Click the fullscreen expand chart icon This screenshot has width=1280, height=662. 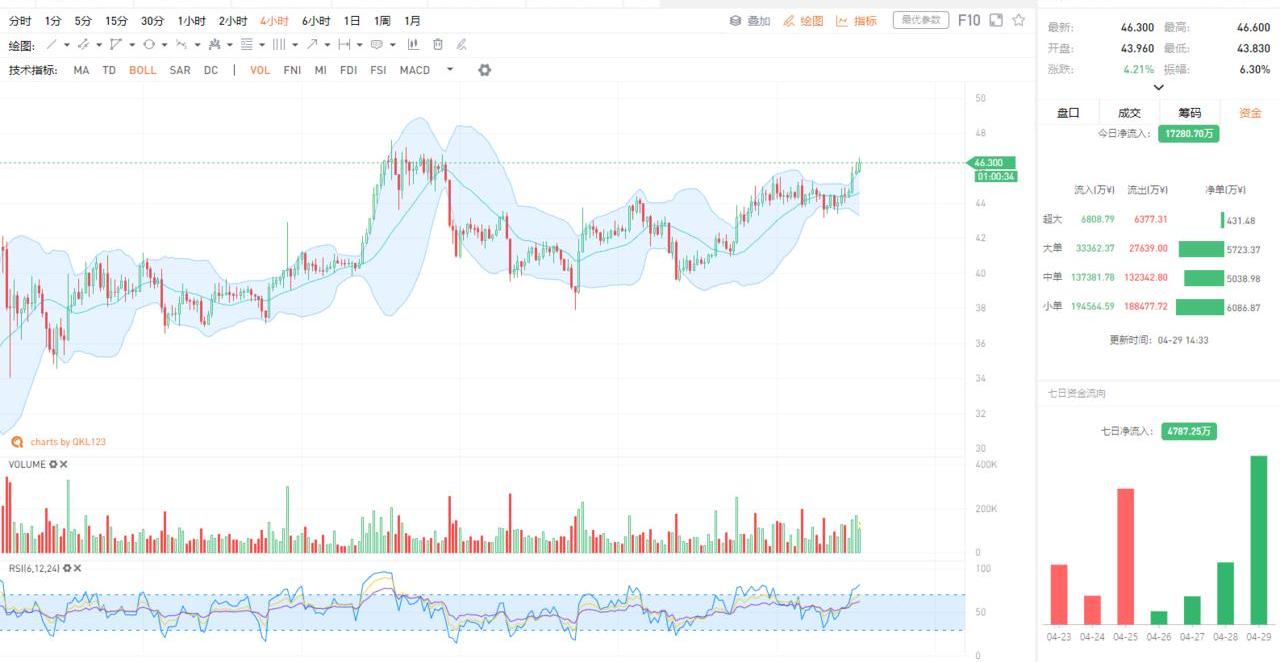(x=996, y=20)
